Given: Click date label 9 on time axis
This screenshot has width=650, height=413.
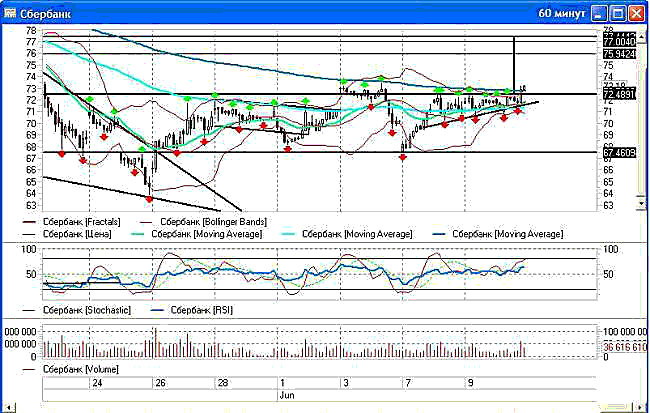Looking at the screenshot, I should coord(471,383).
